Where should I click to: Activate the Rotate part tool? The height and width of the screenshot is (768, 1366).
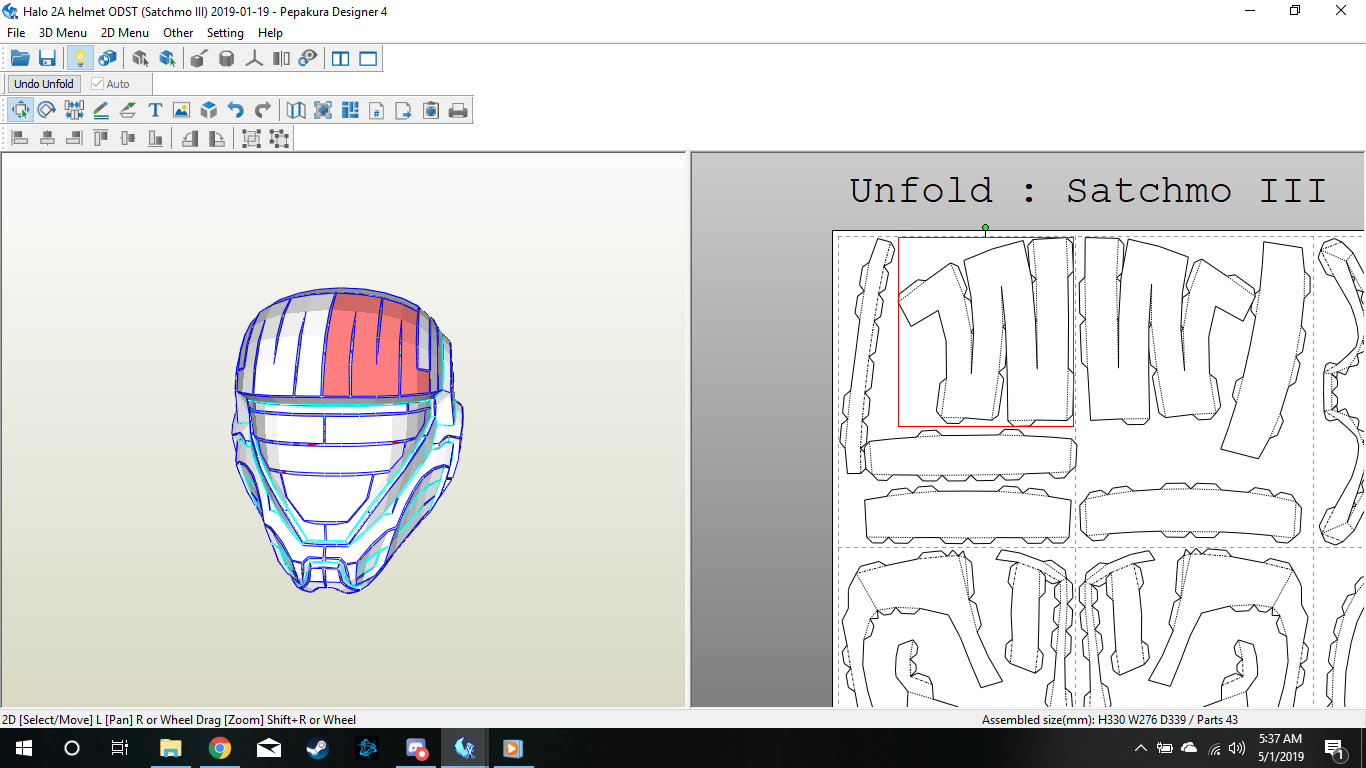click(47, 110)
